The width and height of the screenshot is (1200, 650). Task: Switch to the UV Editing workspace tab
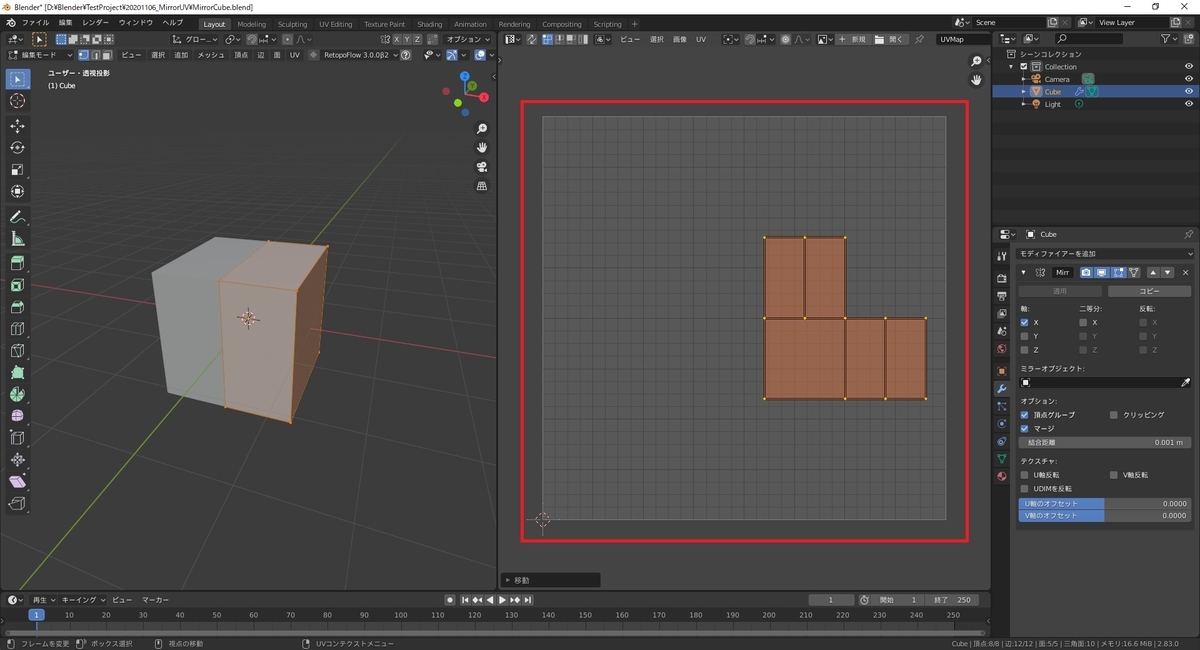[335, 24]
